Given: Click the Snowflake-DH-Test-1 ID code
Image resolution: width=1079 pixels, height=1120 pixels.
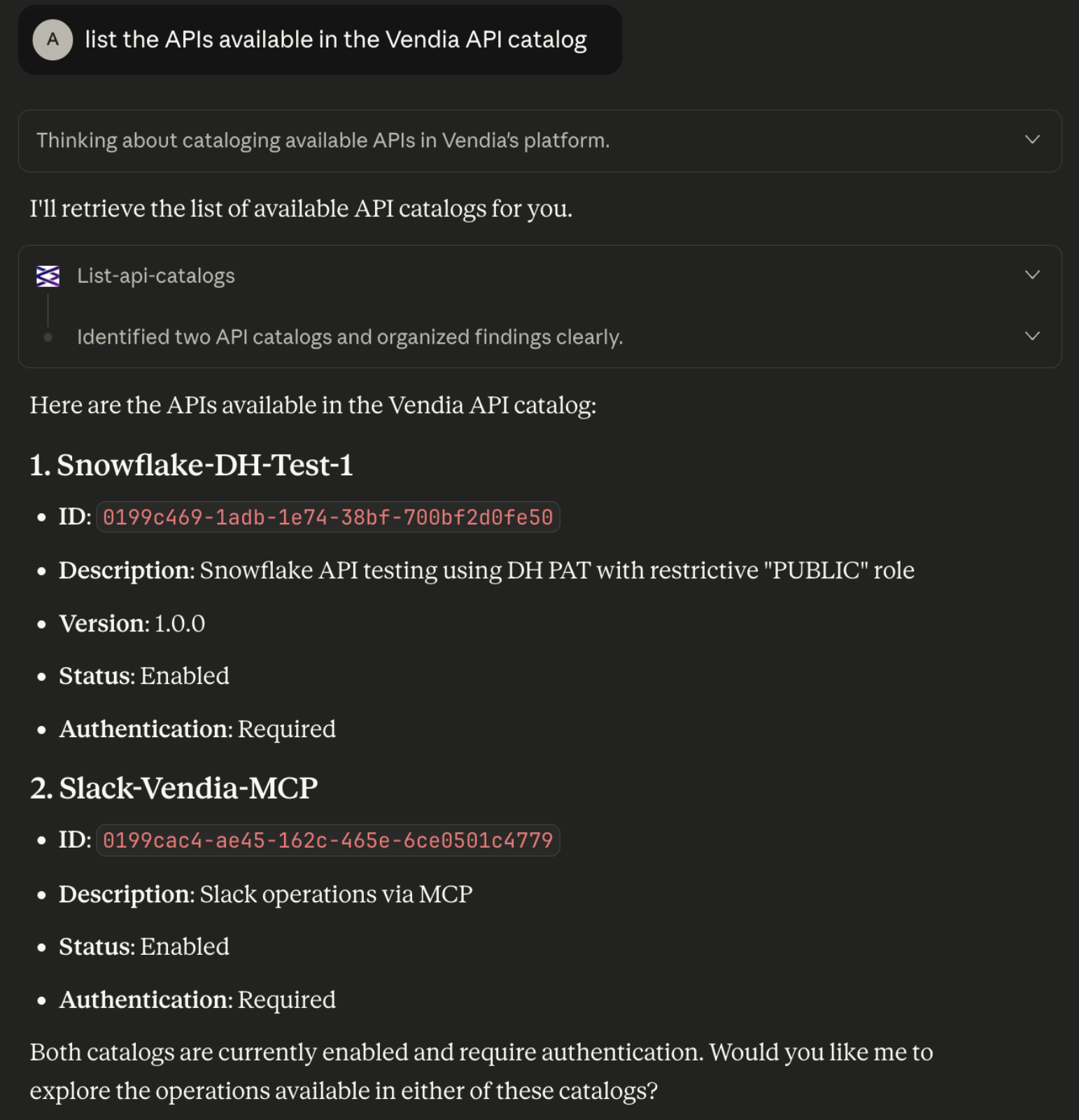Looking at the screenshot, I should (327, 517).
